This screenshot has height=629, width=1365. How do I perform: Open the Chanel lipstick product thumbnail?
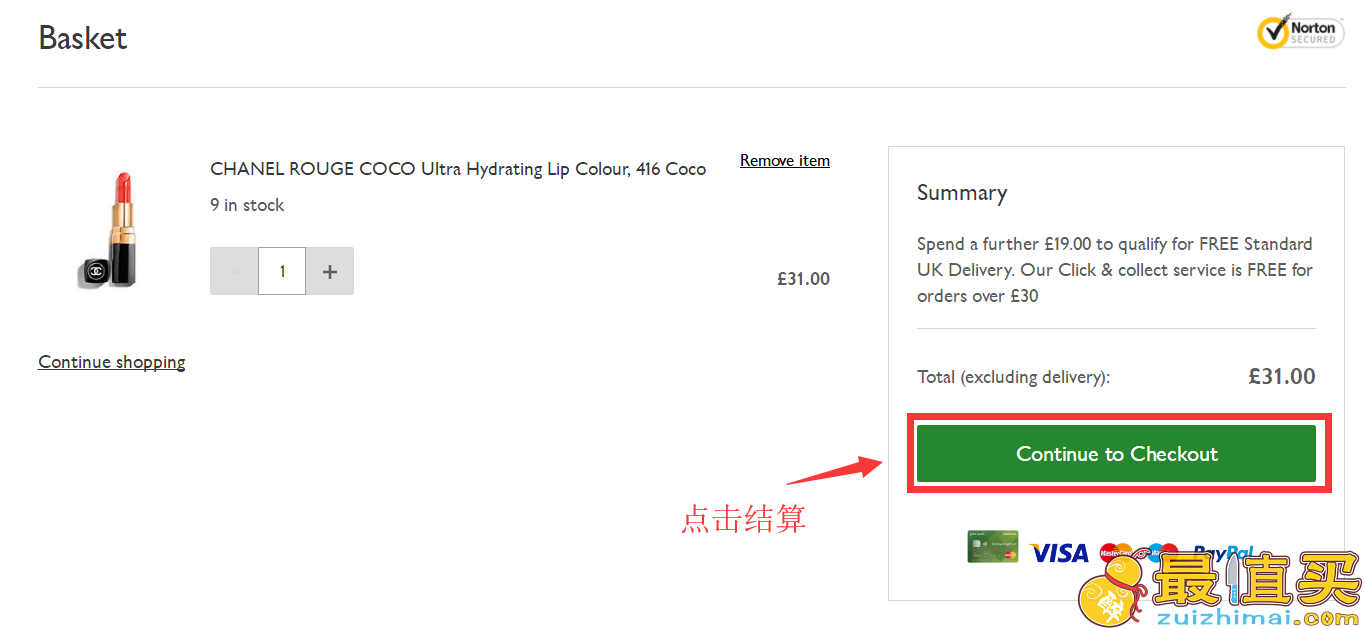tap(108, 230)
